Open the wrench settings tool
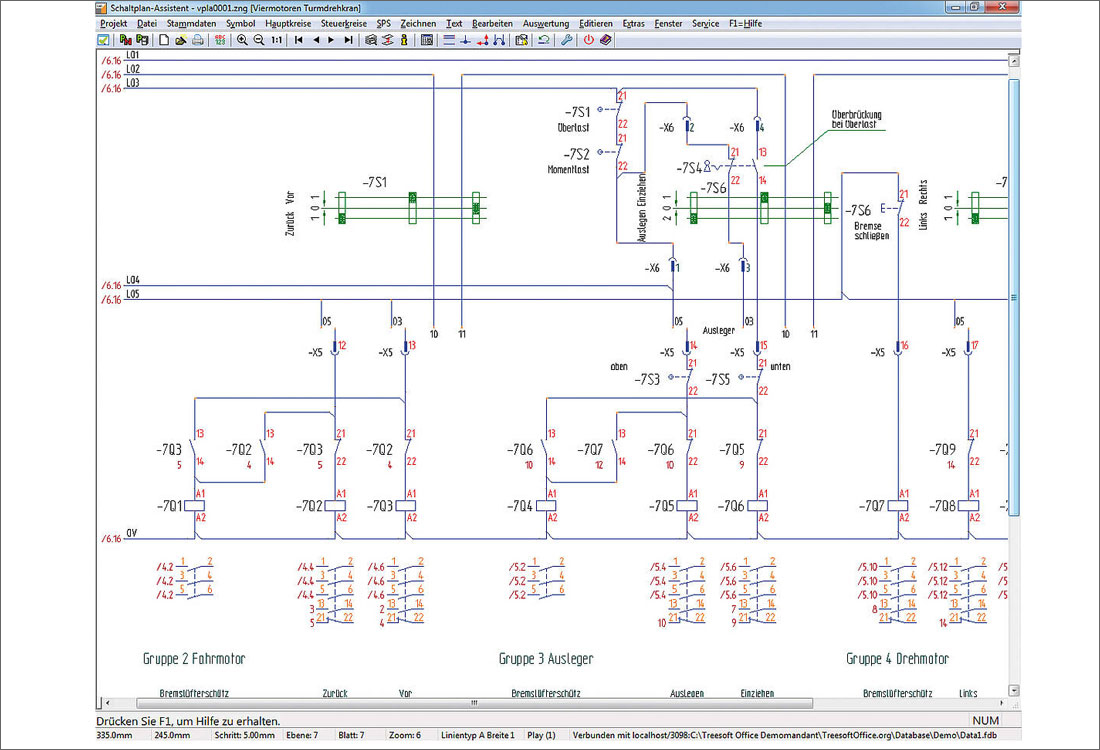The height and width of the screenshot is (750, 1100). coord(566,41)
